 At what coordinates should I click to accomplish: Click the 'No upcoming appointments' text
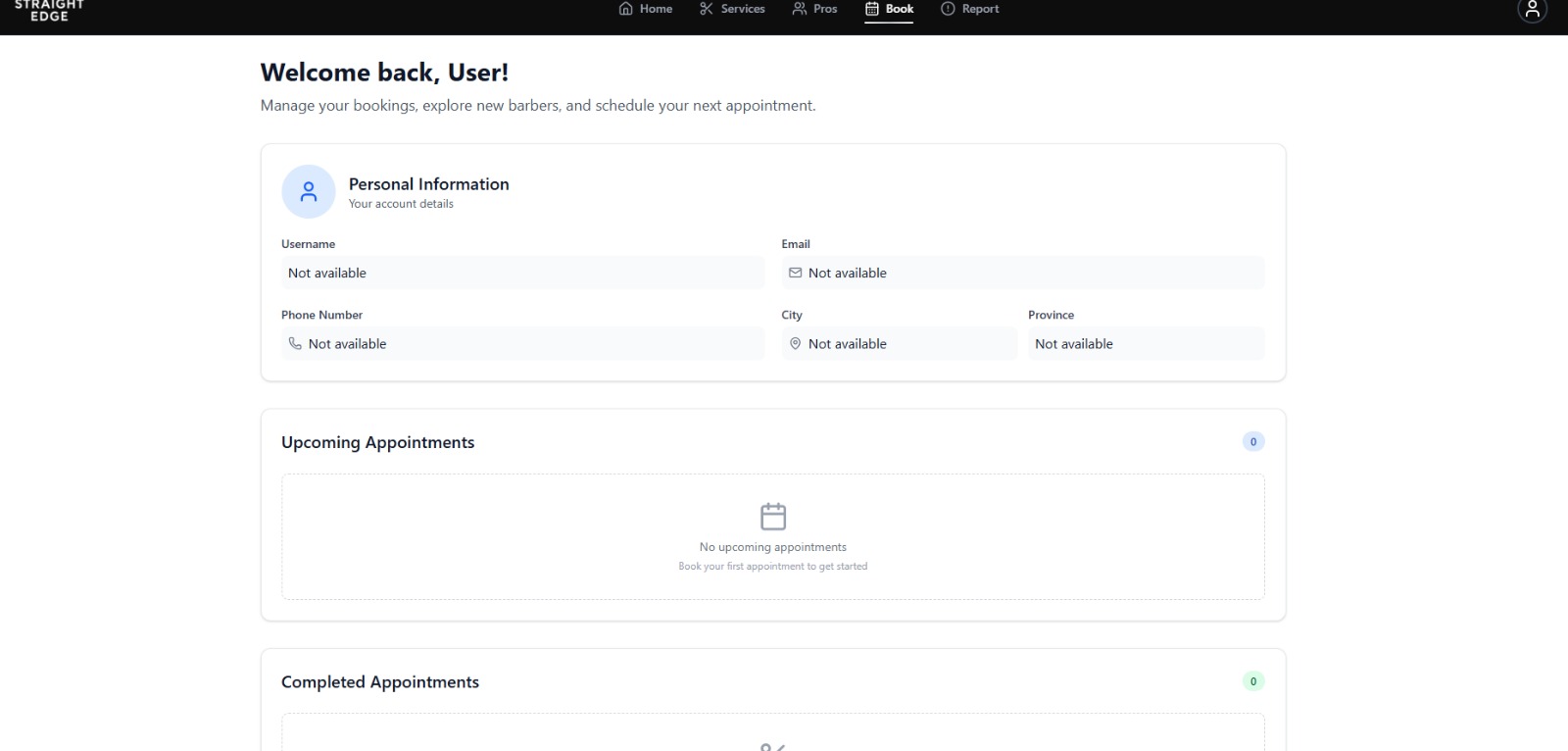click(x=773, y=547)
